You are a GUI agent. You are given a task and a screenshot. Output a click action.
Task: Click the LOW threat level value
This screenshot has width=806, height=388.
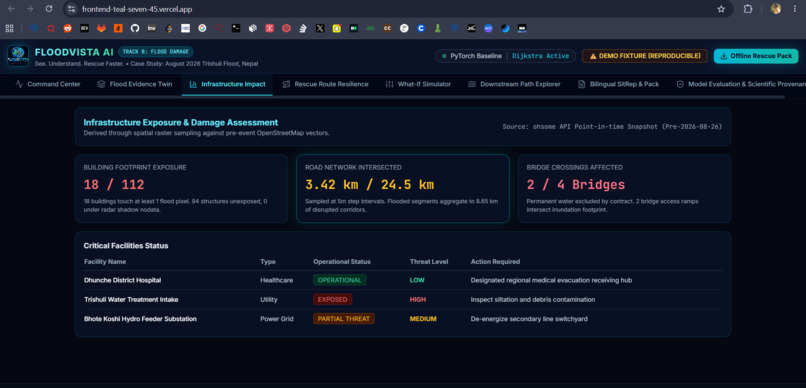tap(417, 280)
